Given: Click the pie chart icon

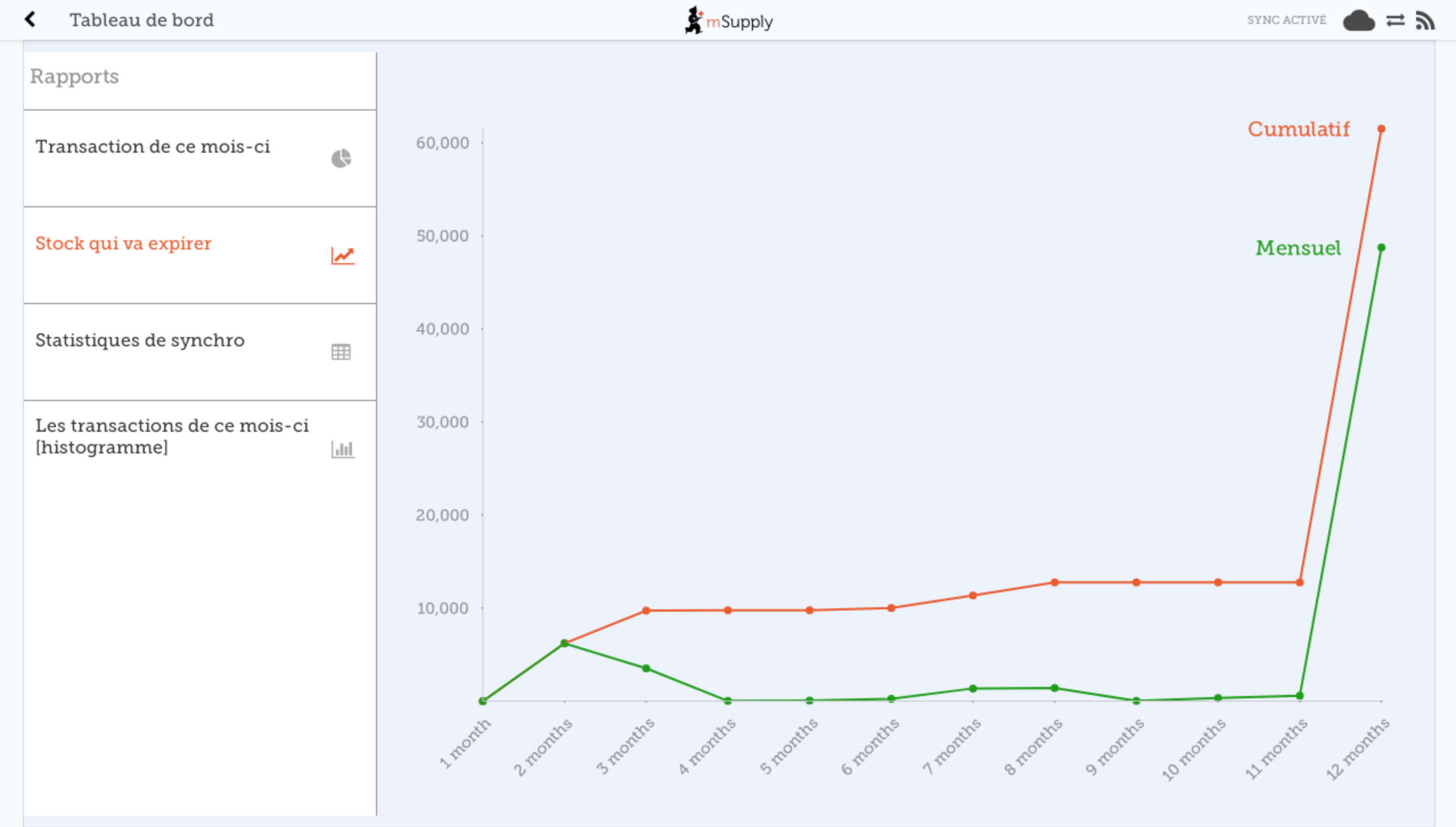Looking at the screenshot, I should click(x=341, y=158).
